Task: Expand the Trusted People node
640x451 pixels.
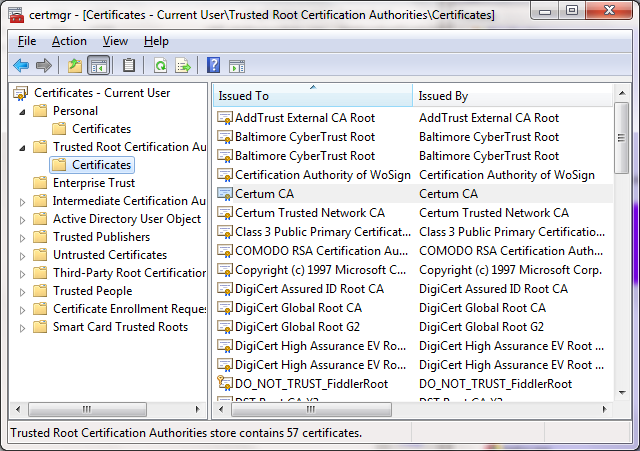Action: coord(22,292)
